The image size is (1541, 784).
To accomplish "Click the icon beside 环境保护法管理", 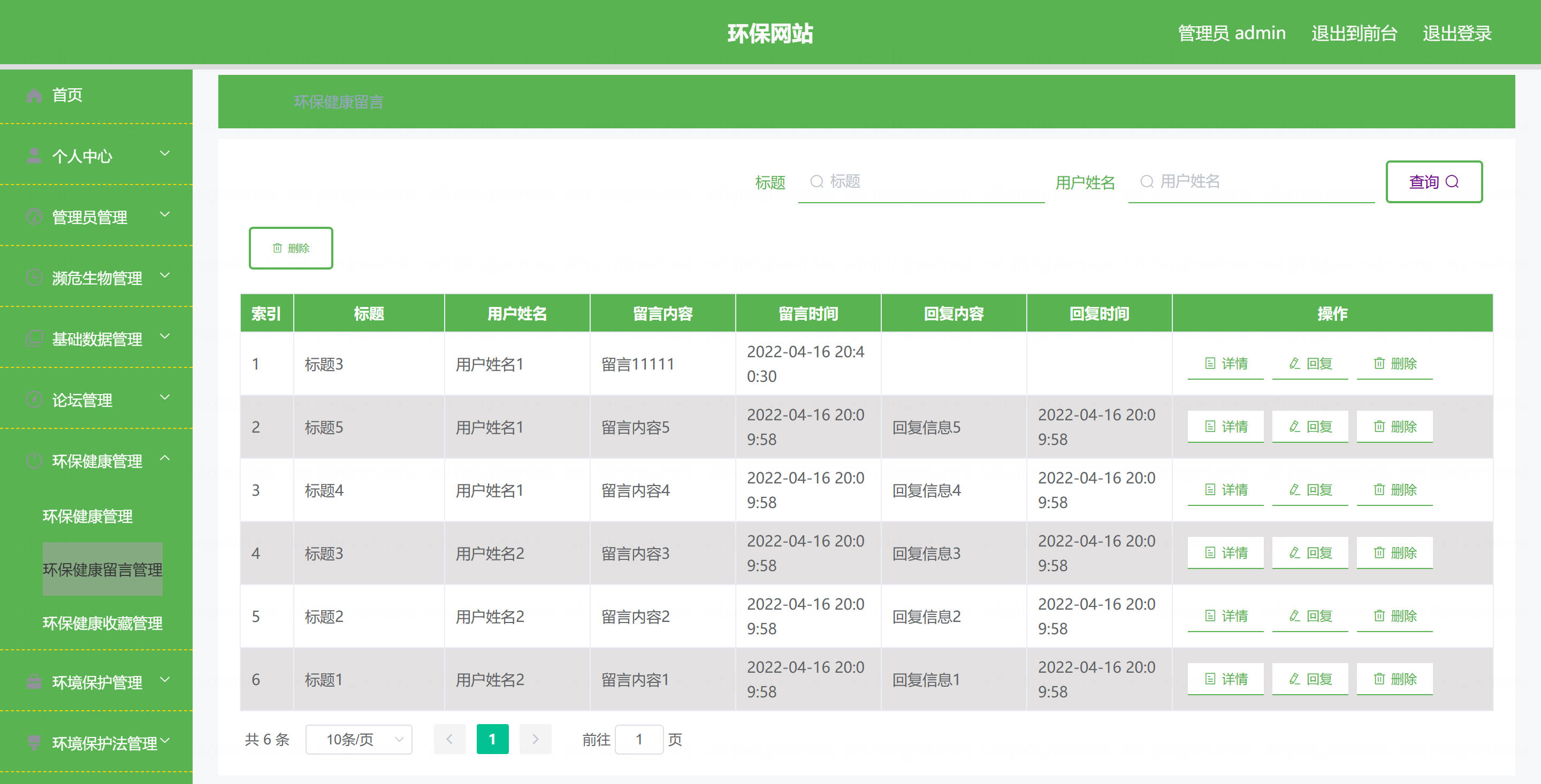I will pos(34,743).
